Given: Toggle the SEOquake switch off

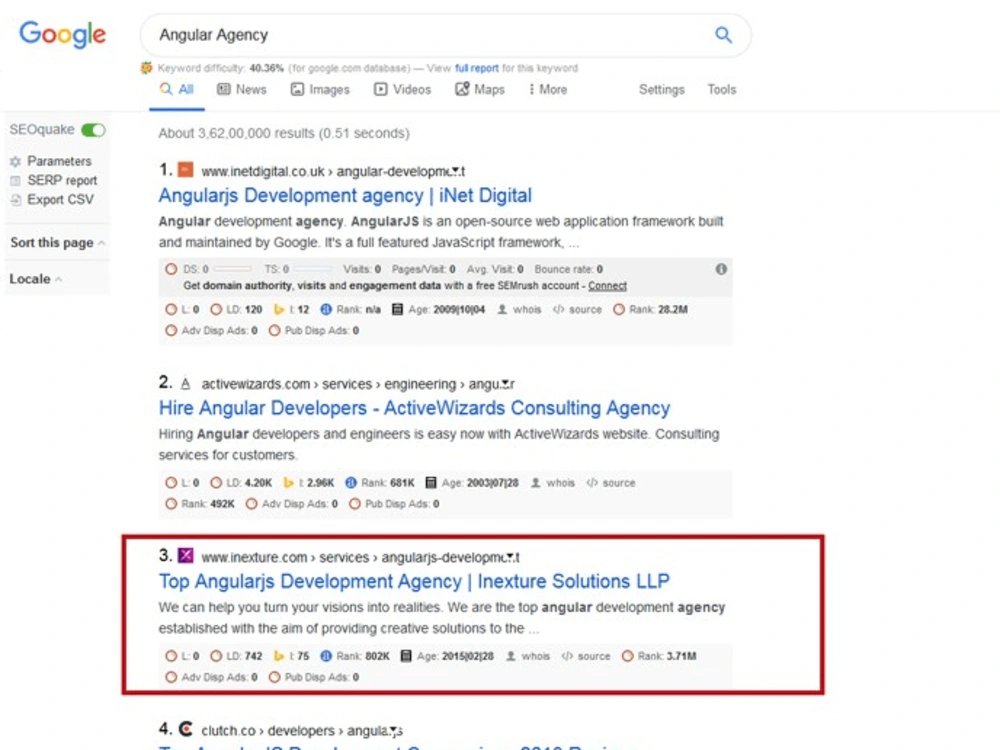Looking at the screenshot, I should coord(94,130).
